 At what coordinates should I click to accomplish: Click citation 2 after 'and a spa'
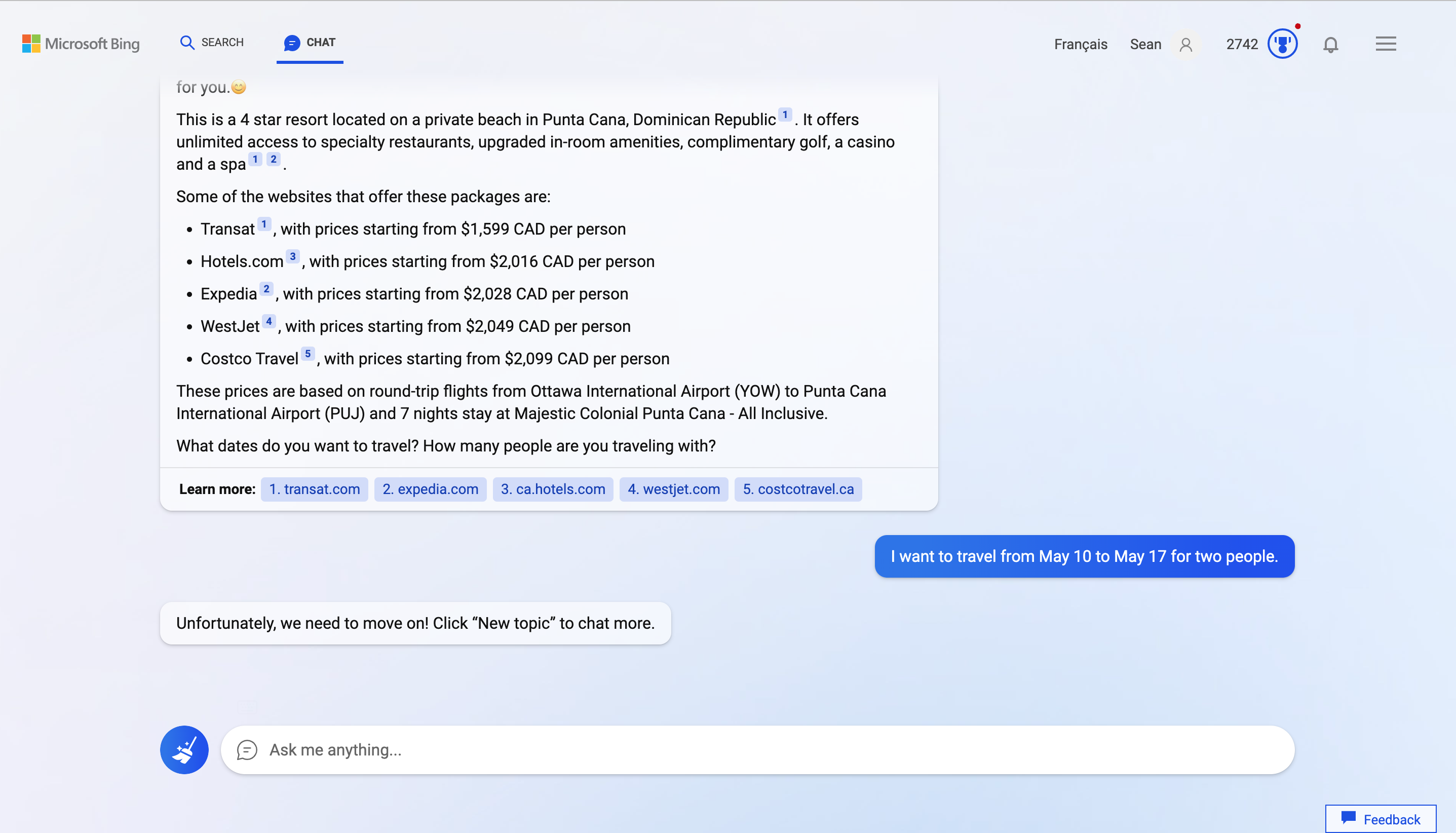click(274, 159)
